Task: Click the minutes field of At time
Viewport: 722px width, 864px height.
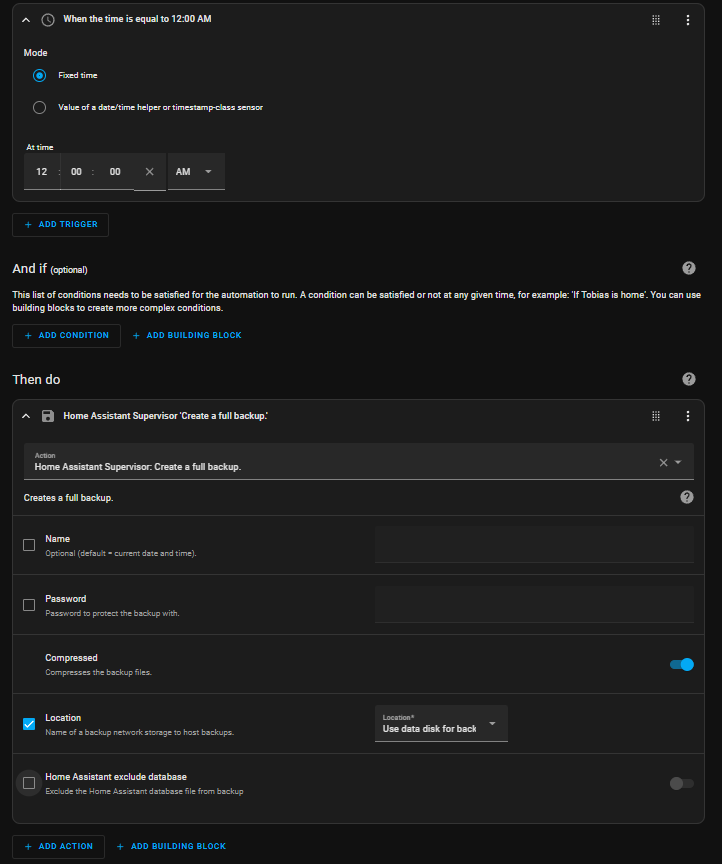Action: point(77,172)
